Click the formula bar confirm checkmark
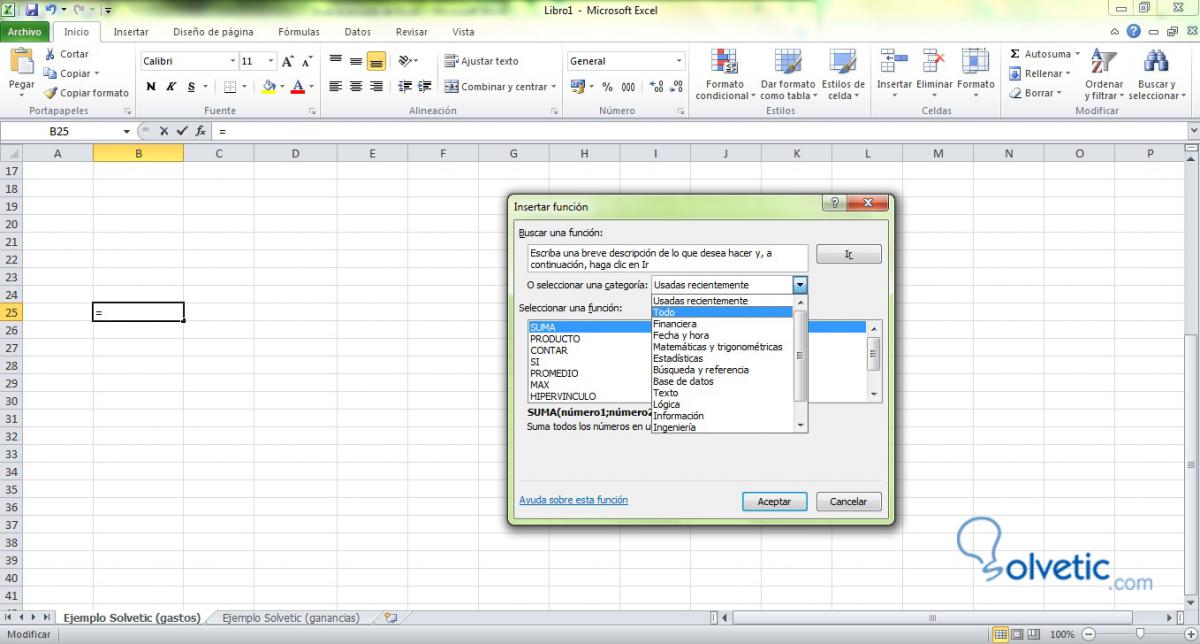The image size is (1200, 644). point(181,131)
